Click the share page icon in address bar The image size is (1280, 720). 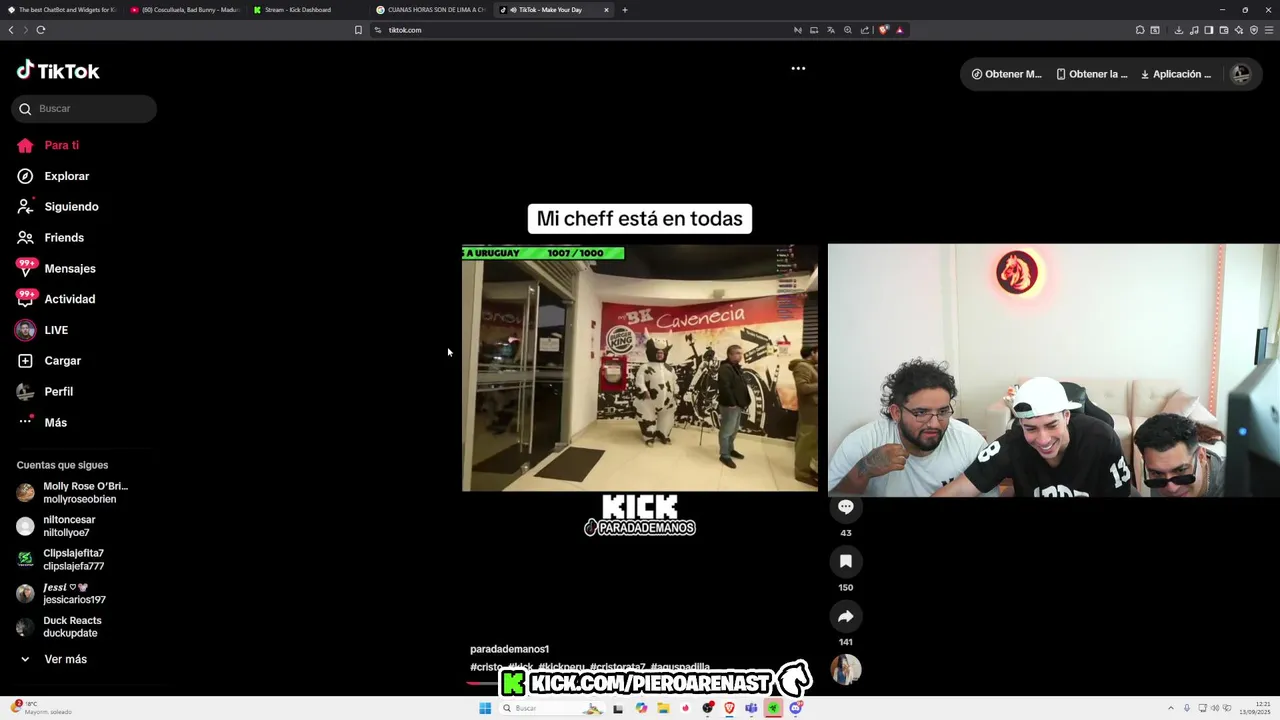tap(865, 30)
